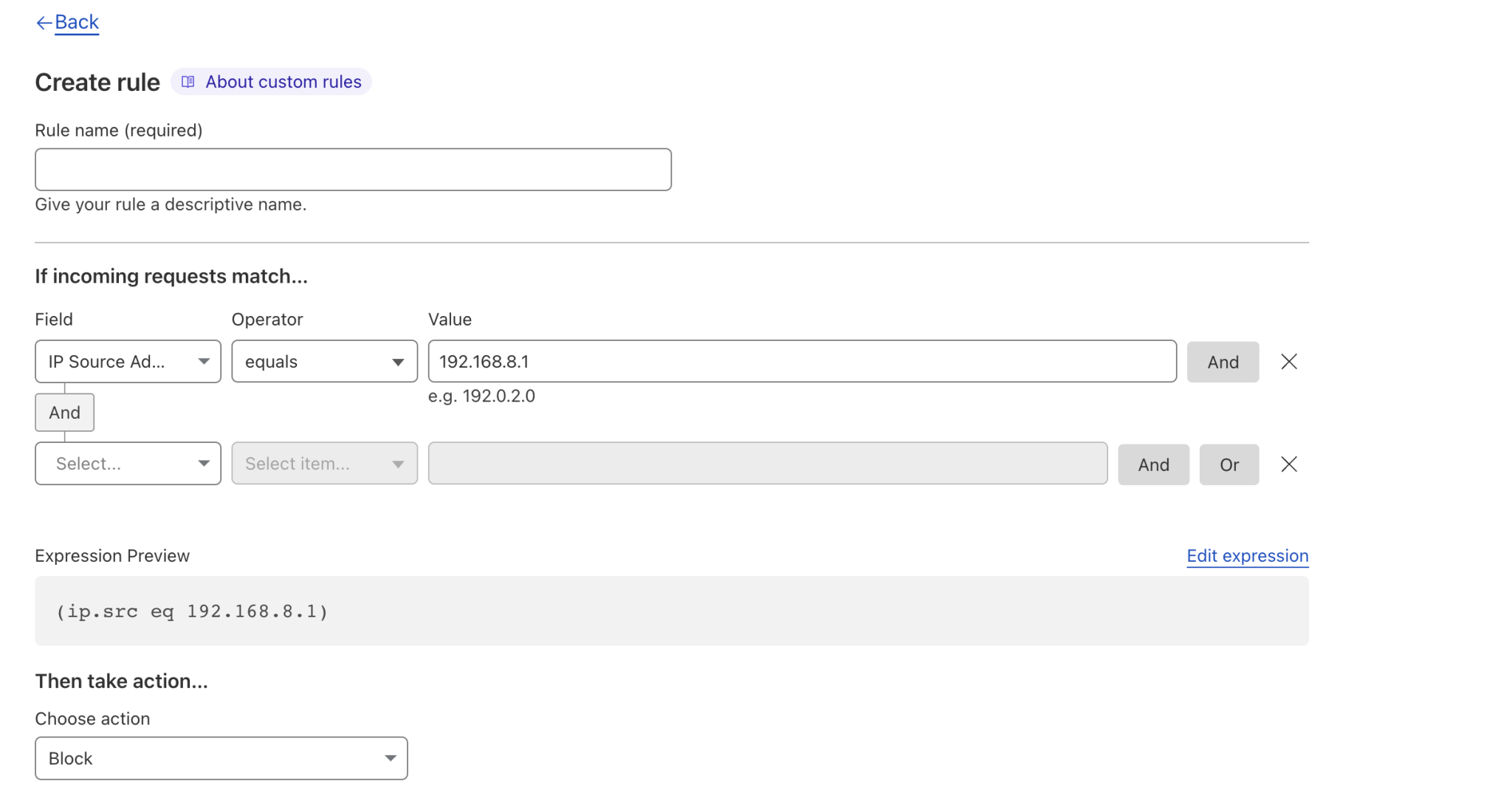Open the Edit expression link

1247,555
